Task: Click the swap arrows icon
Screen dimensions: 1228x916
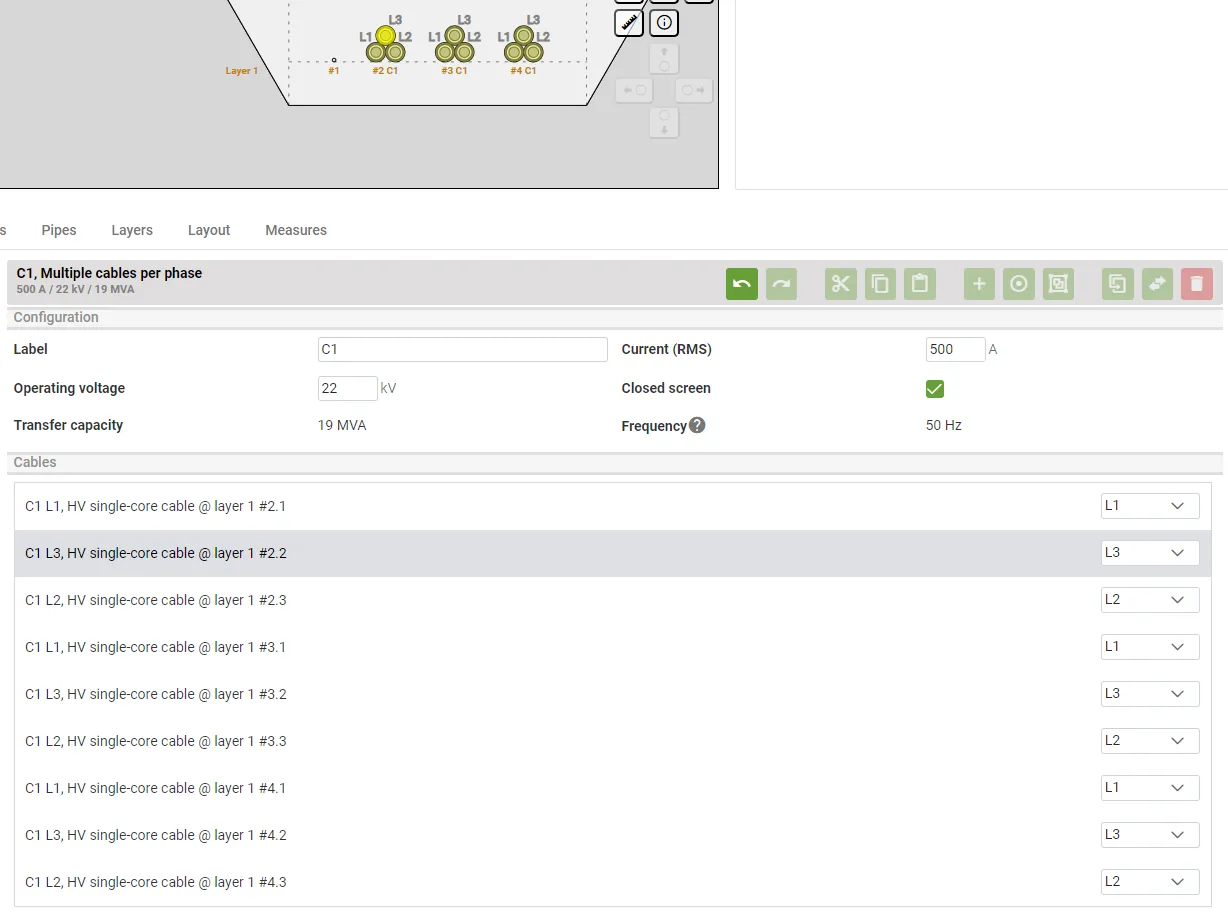Action: pyautogui.click(x=1157, y=284)
